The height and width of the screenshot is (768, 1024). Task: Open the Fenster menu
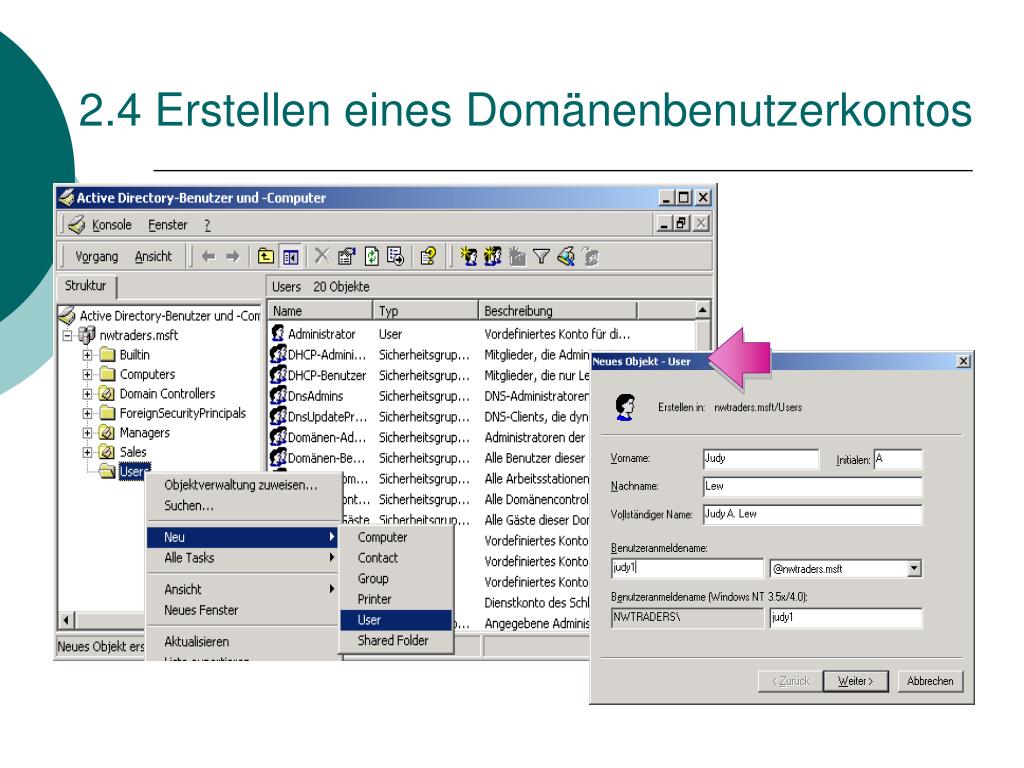point(167,225)
